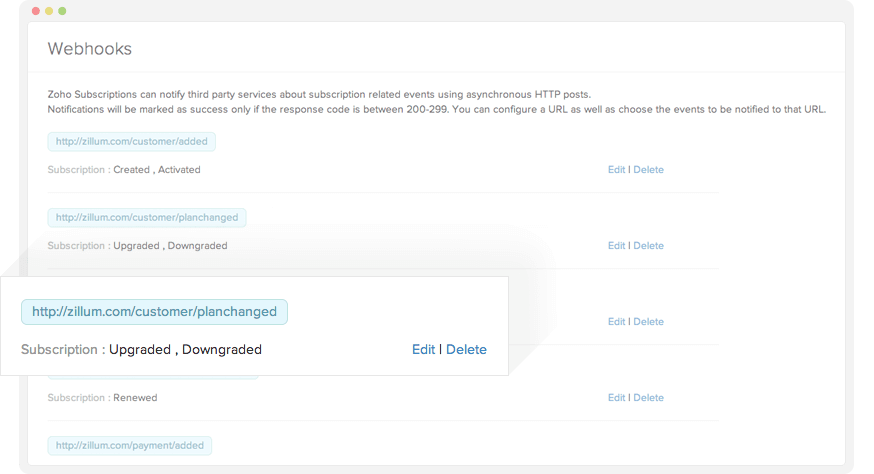Delete the Renewed subscription webhook
Image resolution: width=874 pixels, height=474 pixels.
648,398
